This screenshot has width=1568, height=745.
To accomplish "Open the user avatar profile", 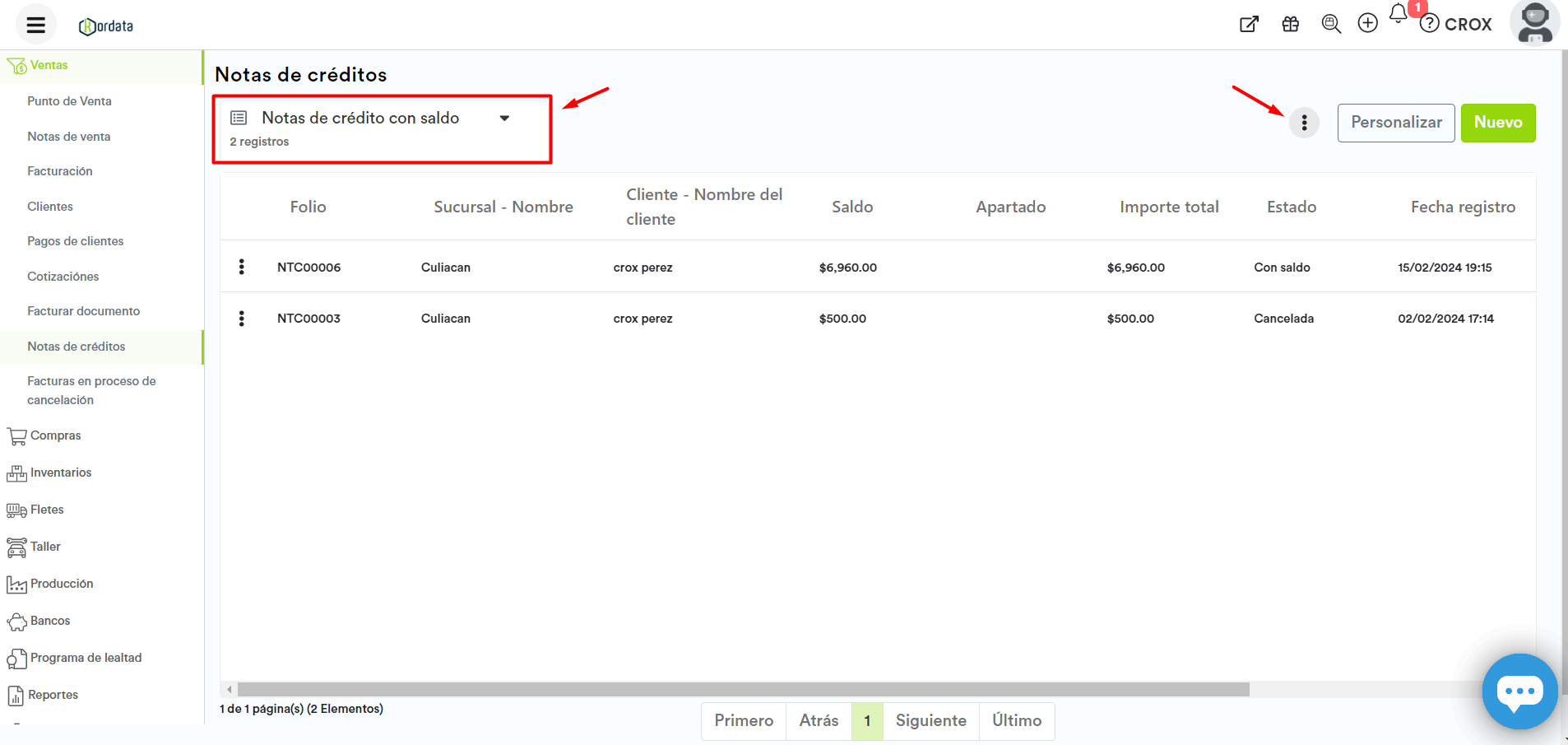I will 1534,23.
